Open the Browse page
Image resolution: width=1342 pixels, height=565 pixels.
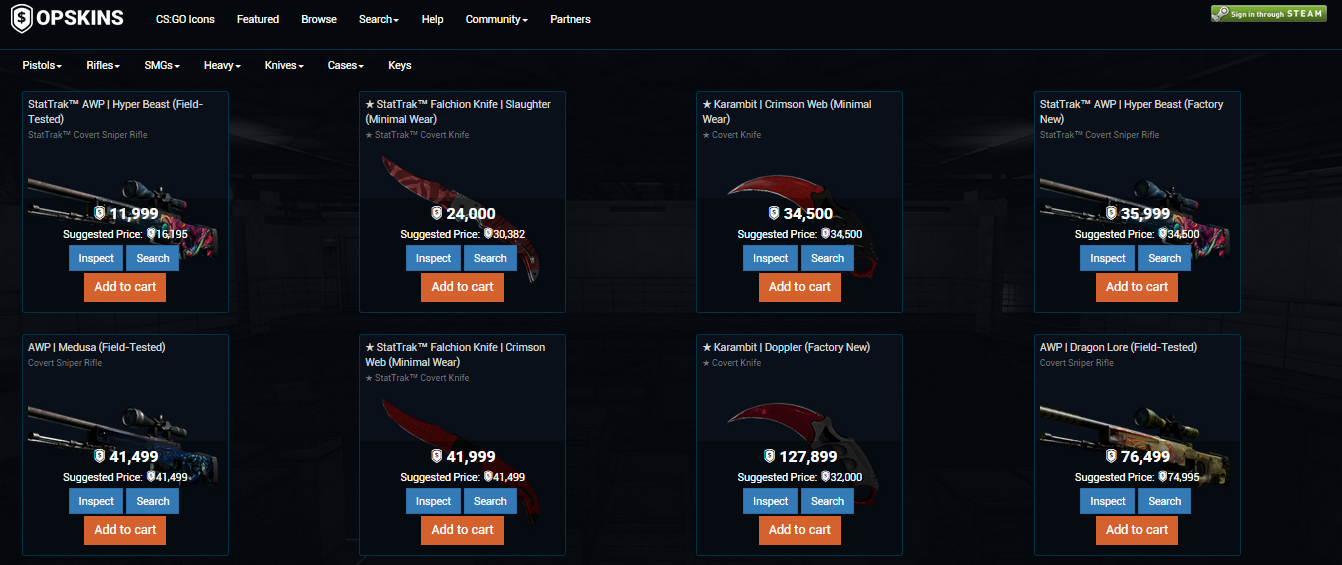coord(319,19)
